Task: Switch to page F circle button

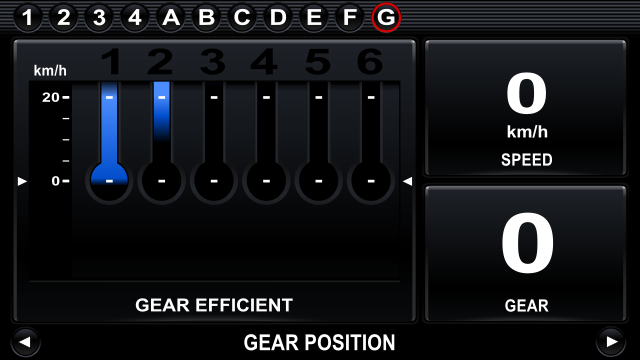Action: 350,18
